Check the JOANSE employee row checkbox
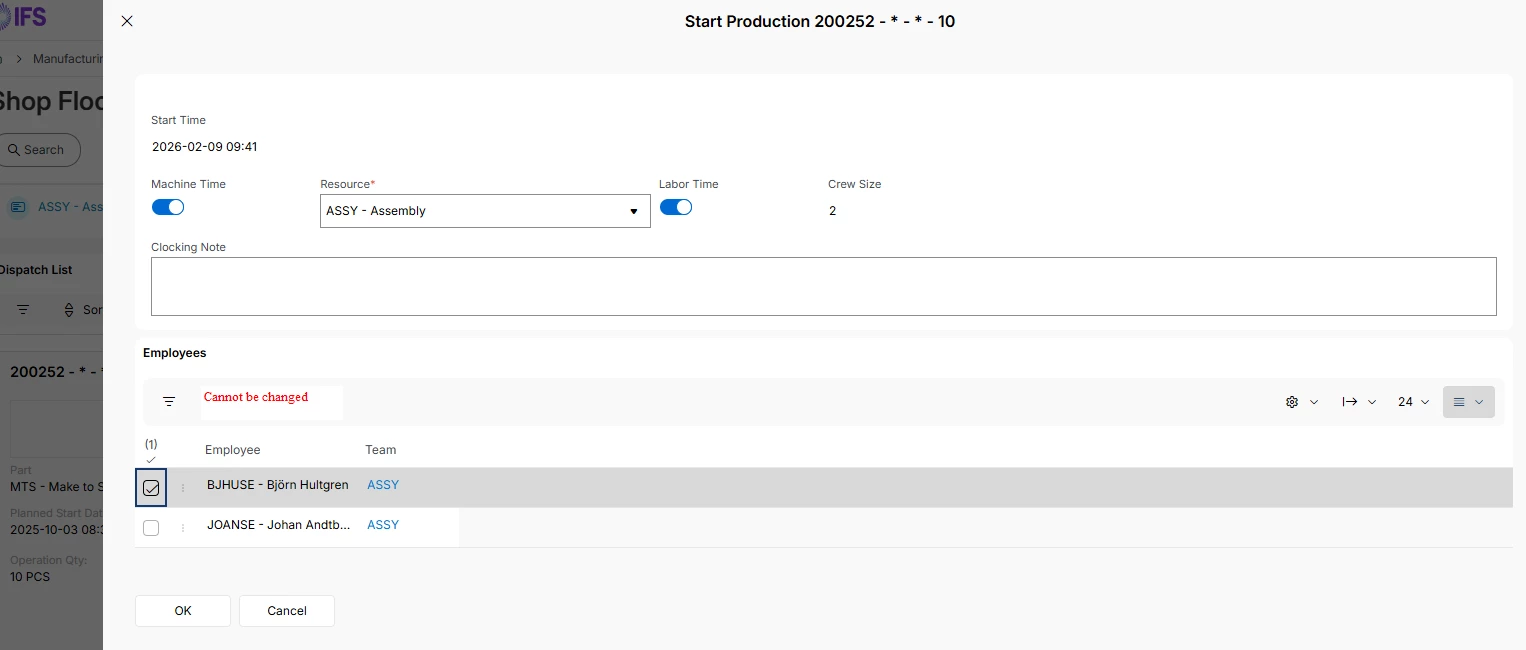Viewport: 1526px width, 650px height. pos(151,528)
